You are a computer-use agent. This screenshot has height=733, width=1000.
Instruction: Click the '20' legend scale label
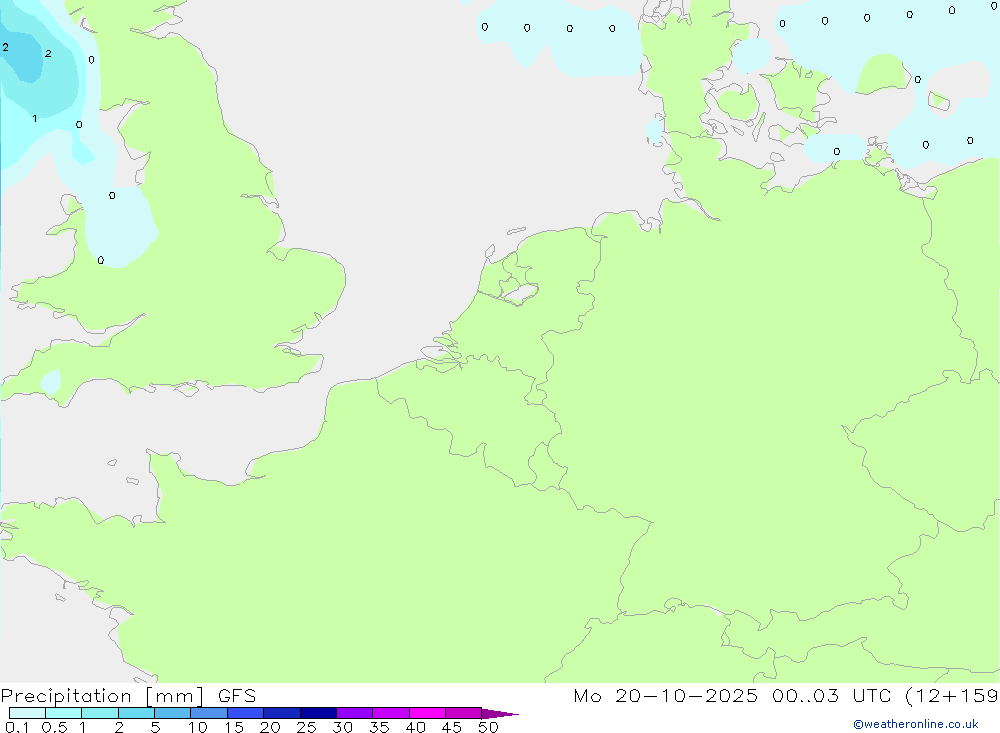pyautogui.click(x=270, y=727)
